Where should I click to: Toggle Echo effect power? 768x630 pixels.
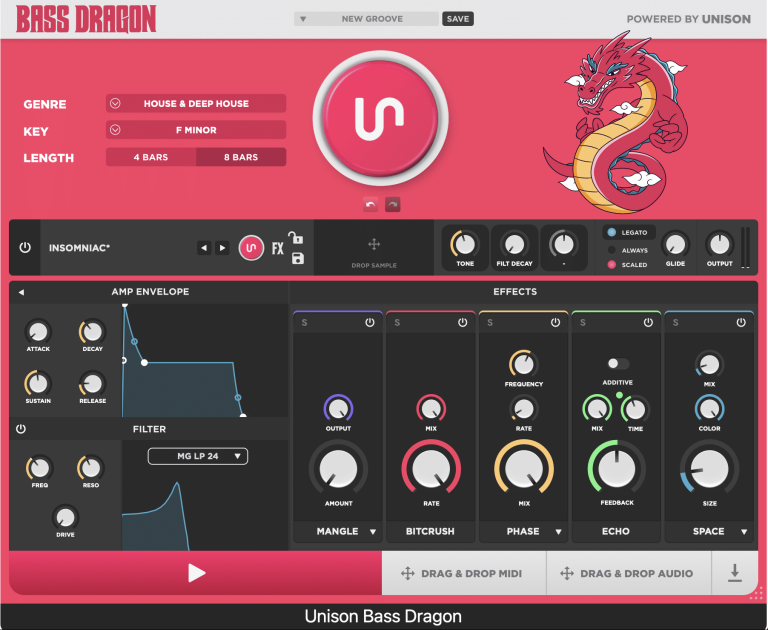point(648,322)
